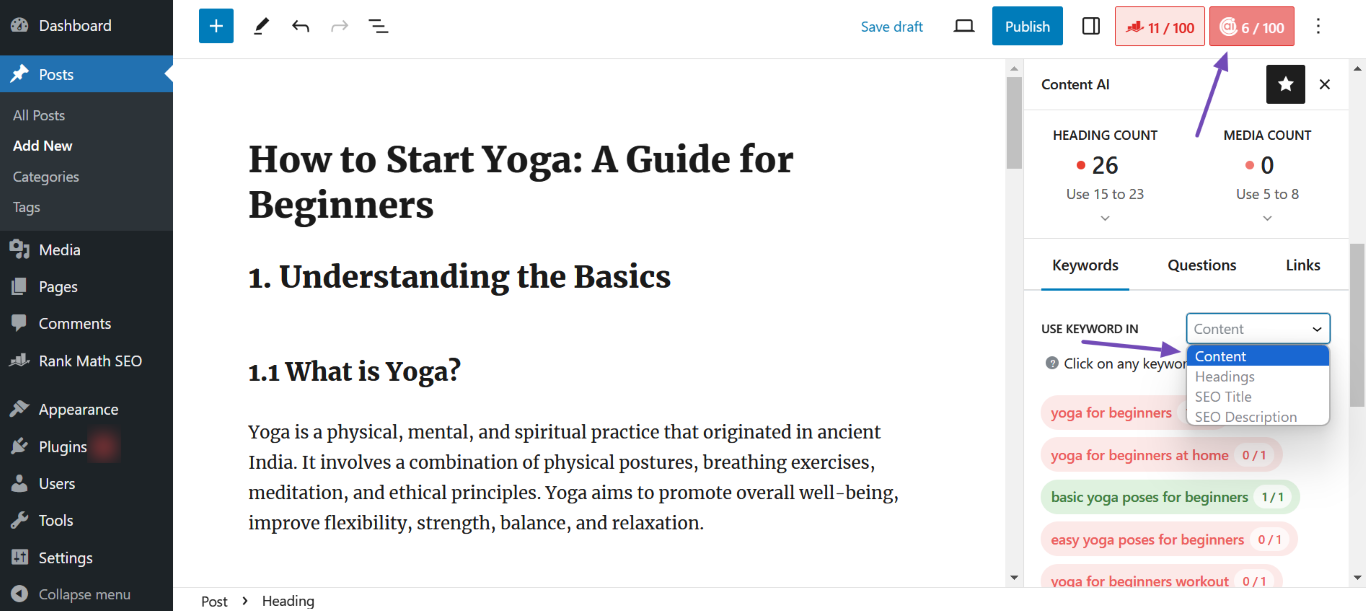Expand the Heading Count chevron
This screenshot has height=611, width=1366.
[x=1105, y=218]
